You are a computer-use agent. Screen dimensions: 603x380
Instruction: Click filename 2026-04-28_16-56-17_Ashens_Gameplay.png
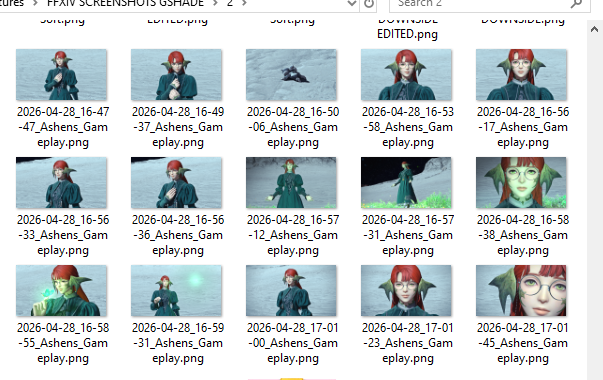[x=523, y=127]
